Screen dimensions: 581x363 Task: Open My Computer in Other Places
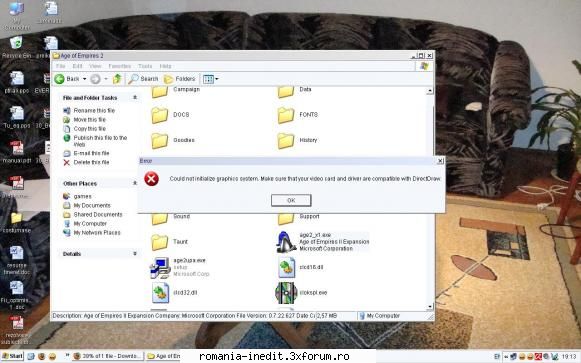click(x=90, y=224)
